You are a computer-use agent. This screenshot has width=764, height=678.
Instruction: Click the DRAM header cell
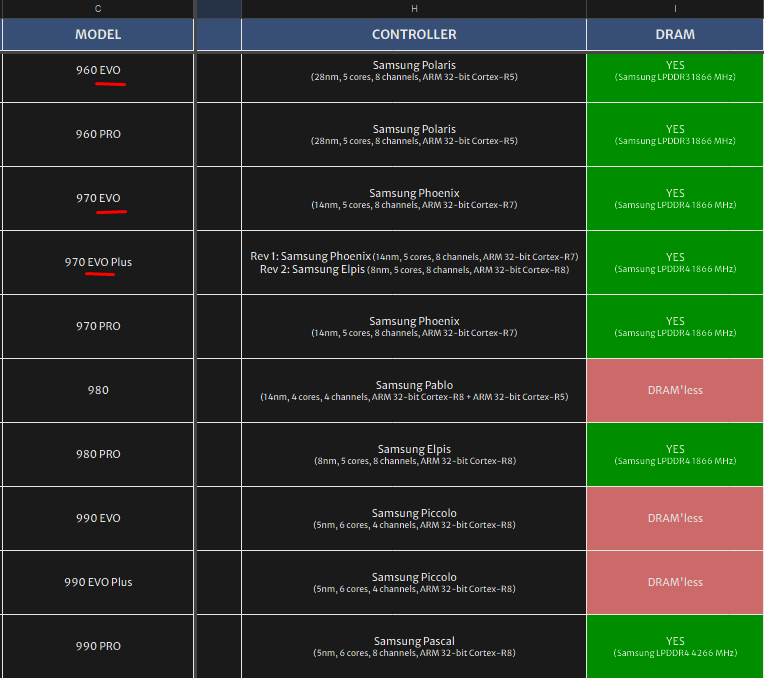pos(675,35)
